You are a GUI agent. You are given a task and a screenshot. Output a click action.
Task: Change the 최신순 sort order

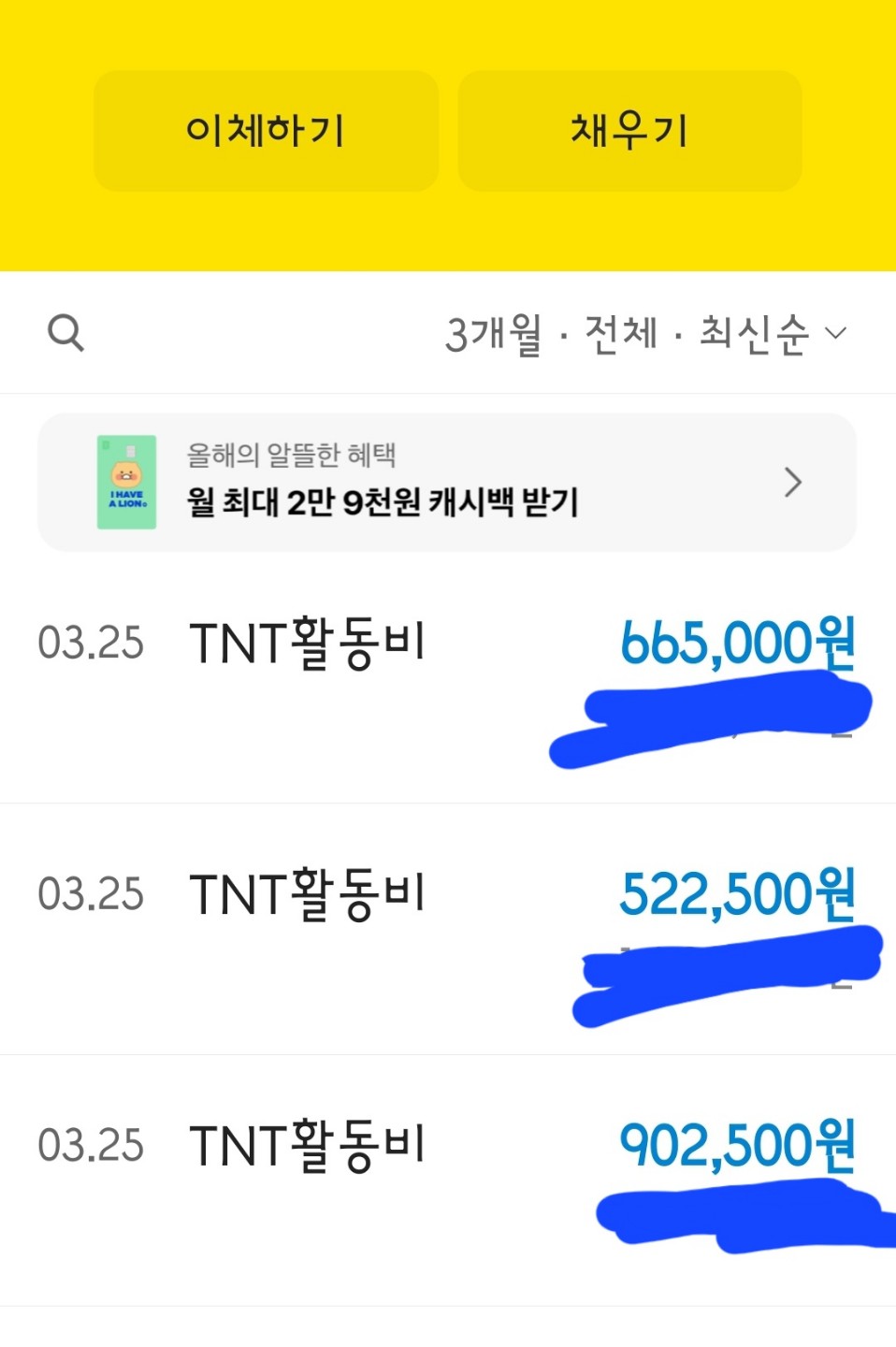(754, 334)
